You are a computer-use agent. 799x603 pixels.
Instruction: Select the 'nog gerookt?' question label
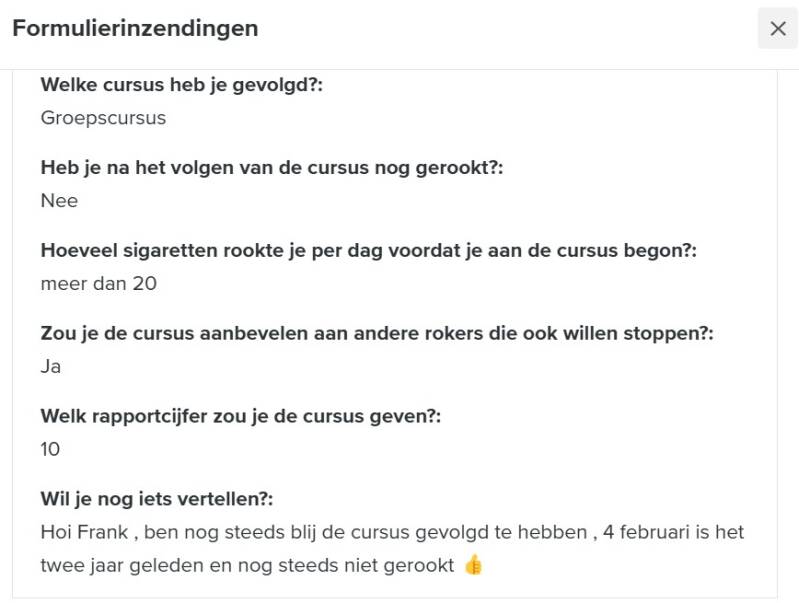point(271,168)
